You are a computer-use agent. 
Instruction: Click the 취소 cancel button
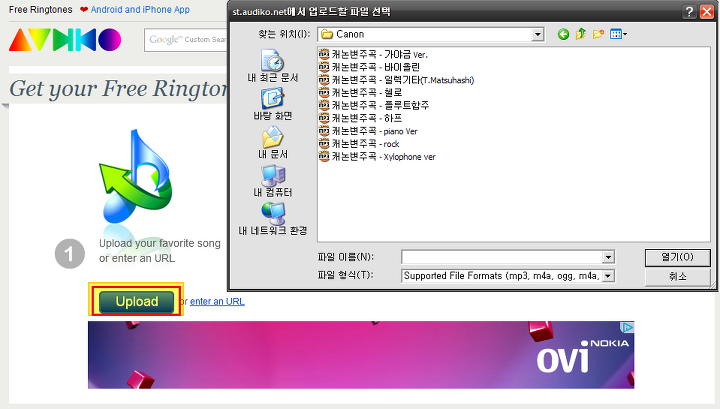pos(678,276)
